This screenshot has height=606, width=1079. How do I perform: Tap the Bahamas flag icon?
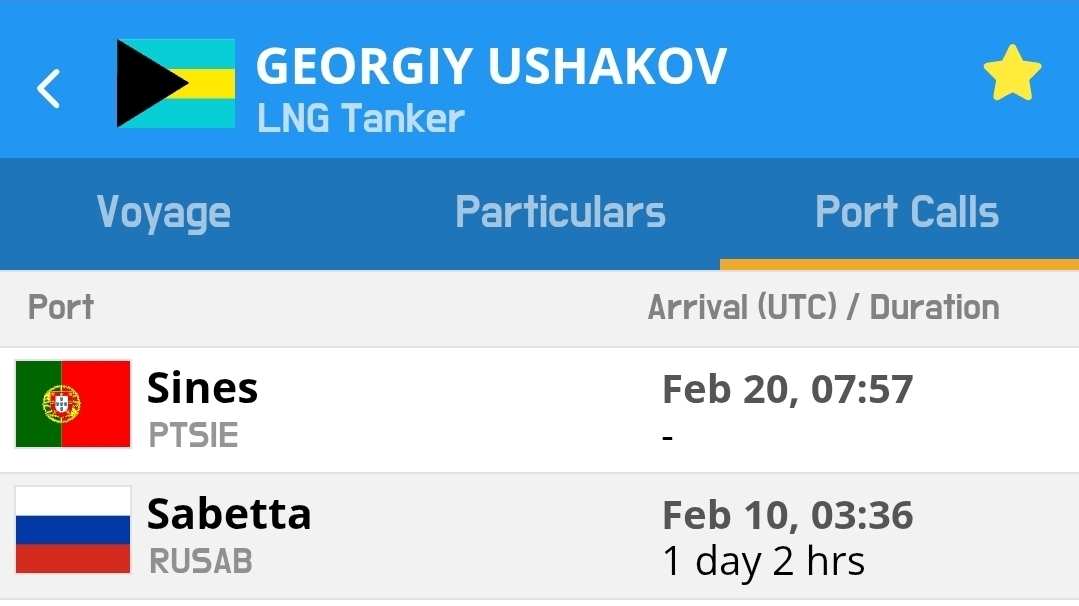click(176, 84)
